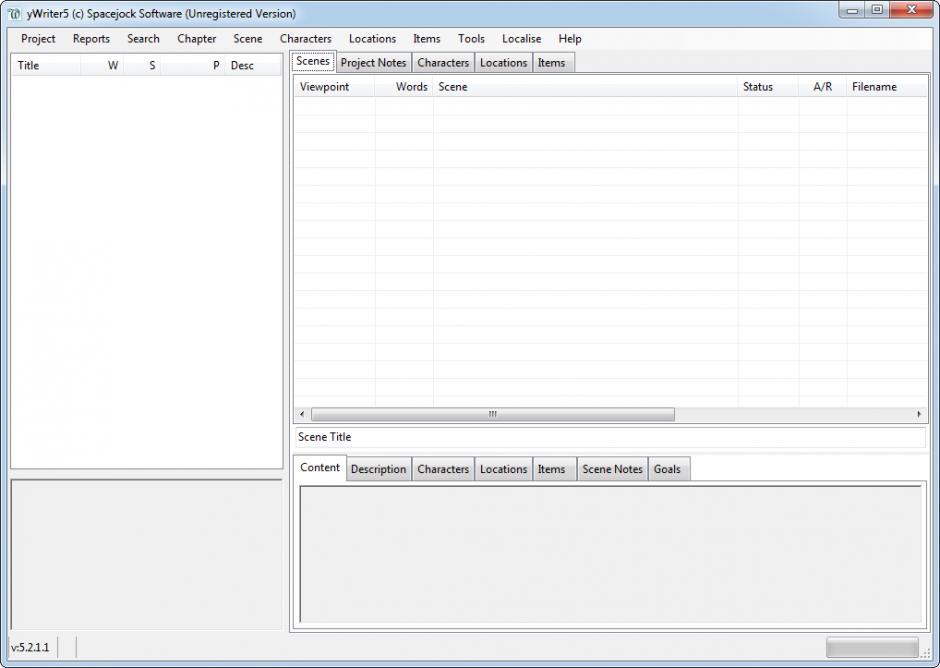Viewport: 940px width, 668px height.
Task: Click inside the scene content text area
Action: coord(610,554)
